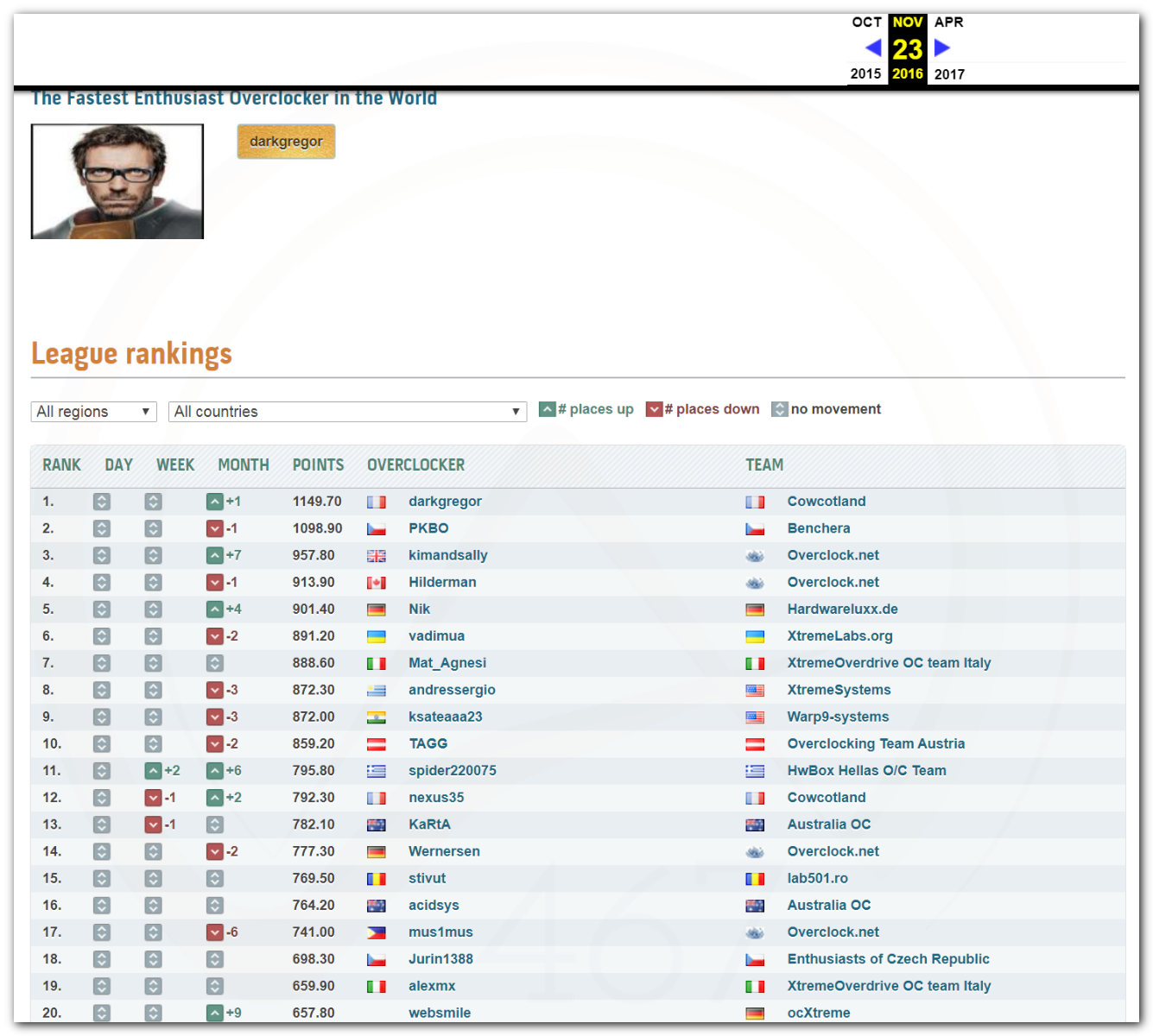This screenshot has width=1153, height=1036.
Task: Click the week up arrow for spider220075
Action: [153, 771]
